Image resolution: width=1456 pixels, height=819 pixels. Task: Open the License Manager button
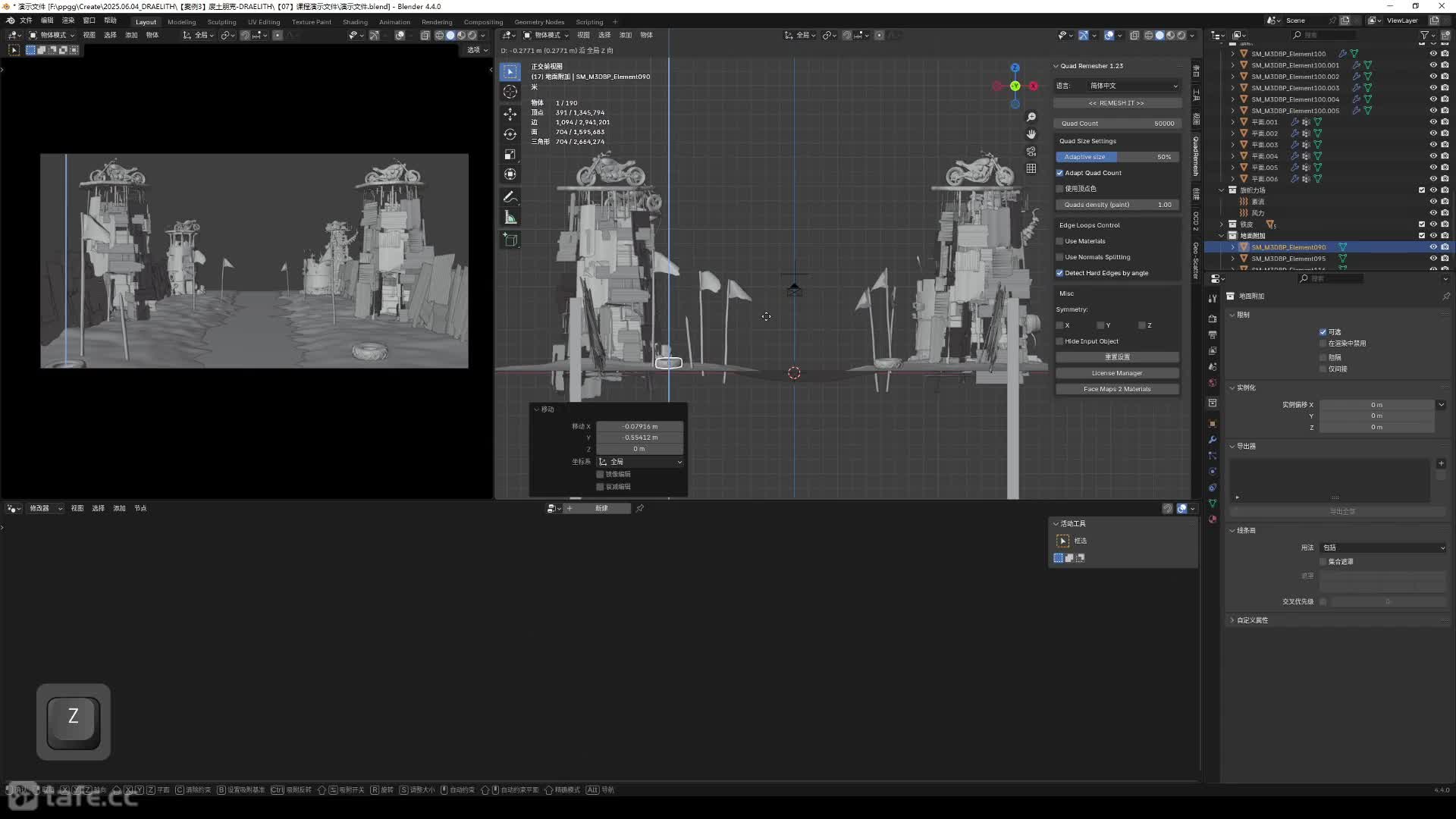[x=1117, y=373]
